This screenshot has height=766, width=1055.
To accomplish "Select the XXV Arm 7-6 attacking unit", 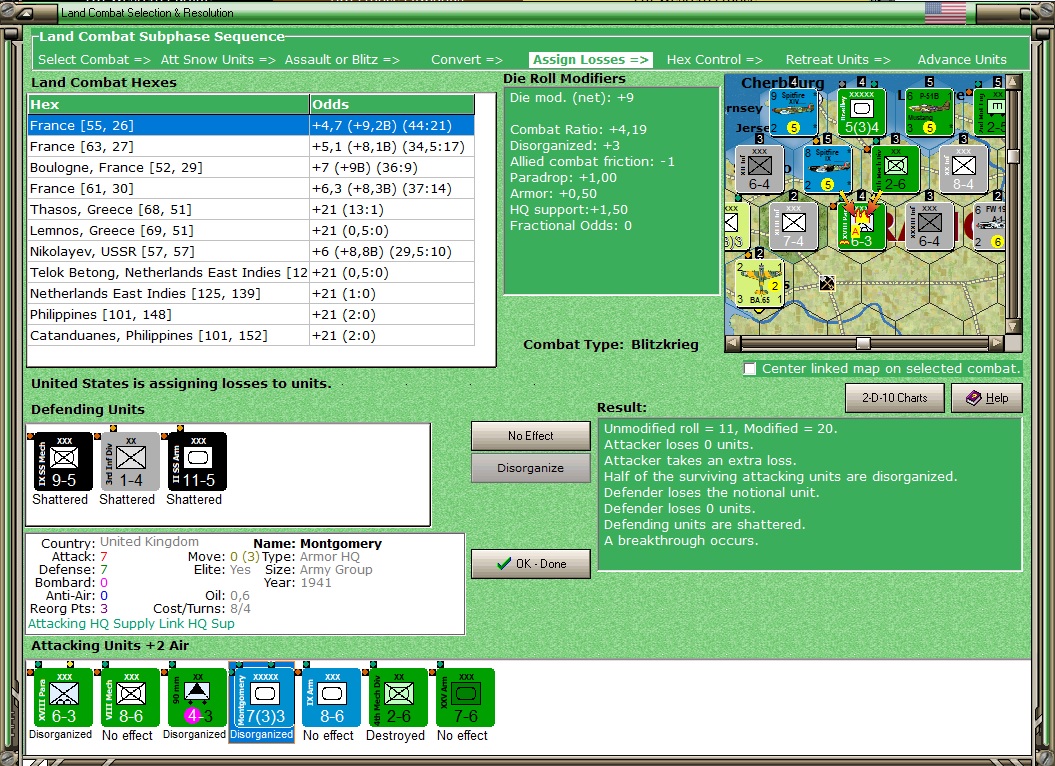I will point(466,697).
